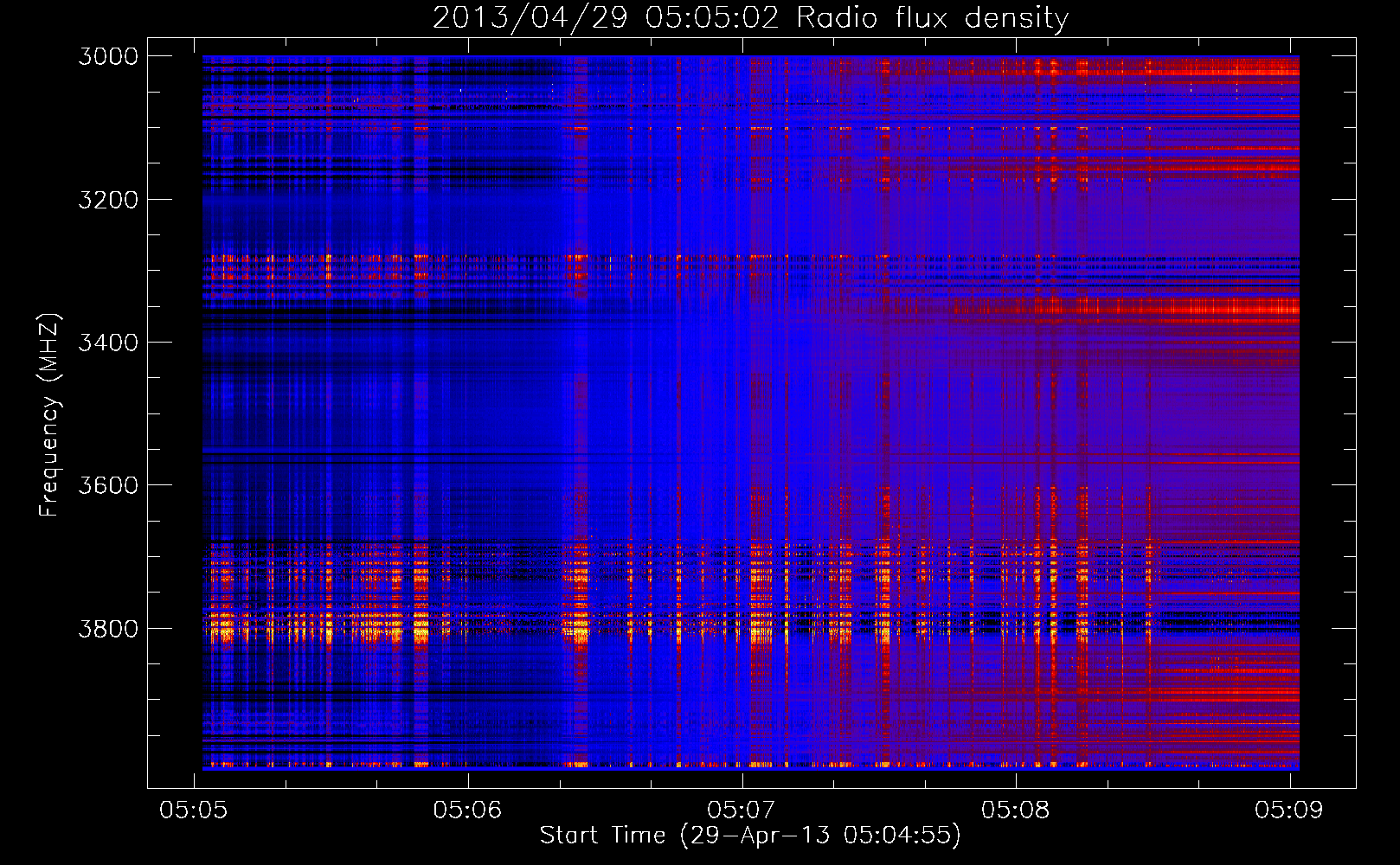
Task: Click the 05:06 time tick label
Action: 468,810
